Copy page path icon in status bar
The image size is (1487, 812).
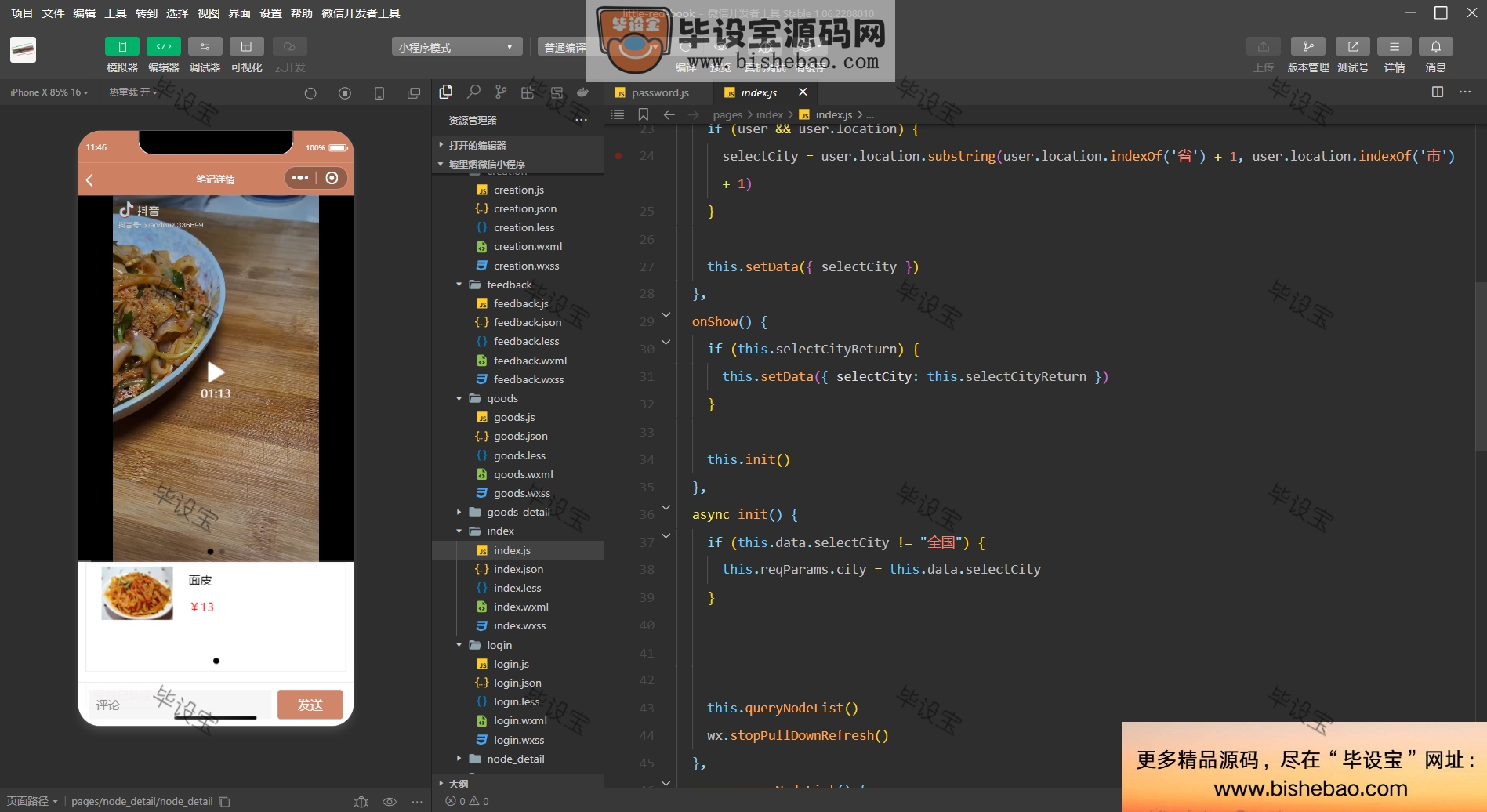point(224,801)
